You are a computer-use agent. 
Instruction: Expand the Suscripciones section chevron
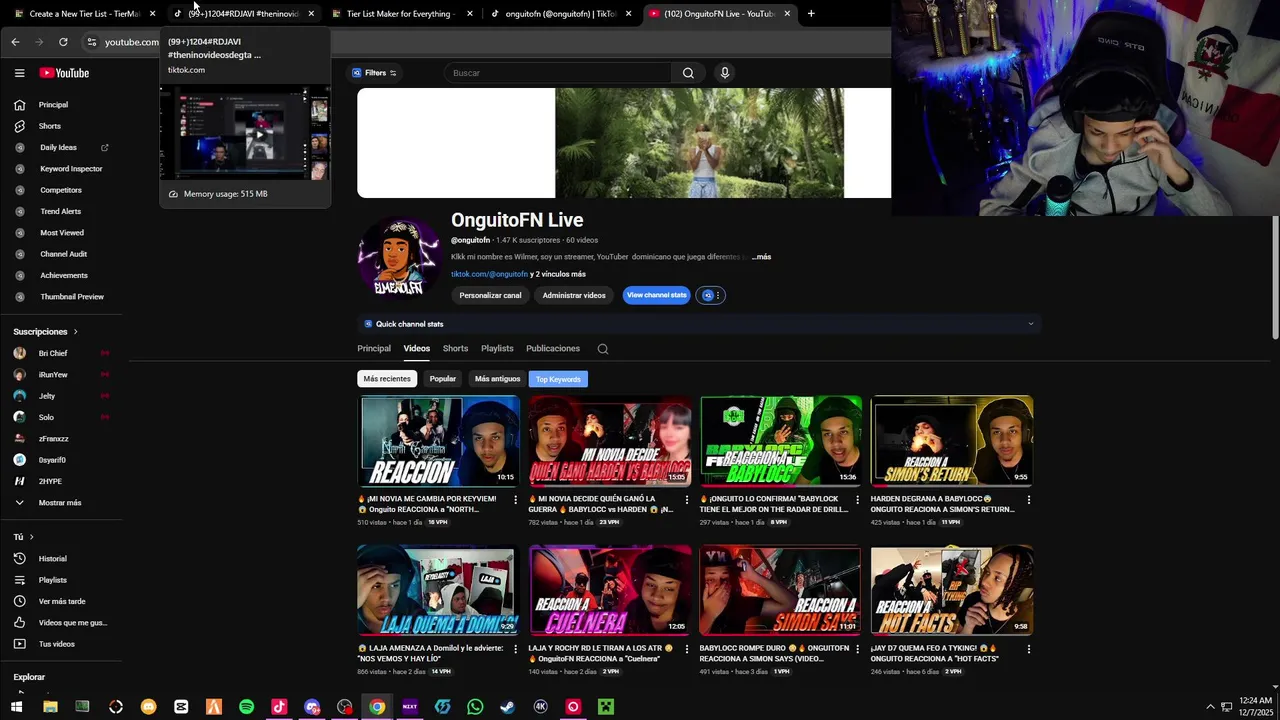tap(75, 332)
